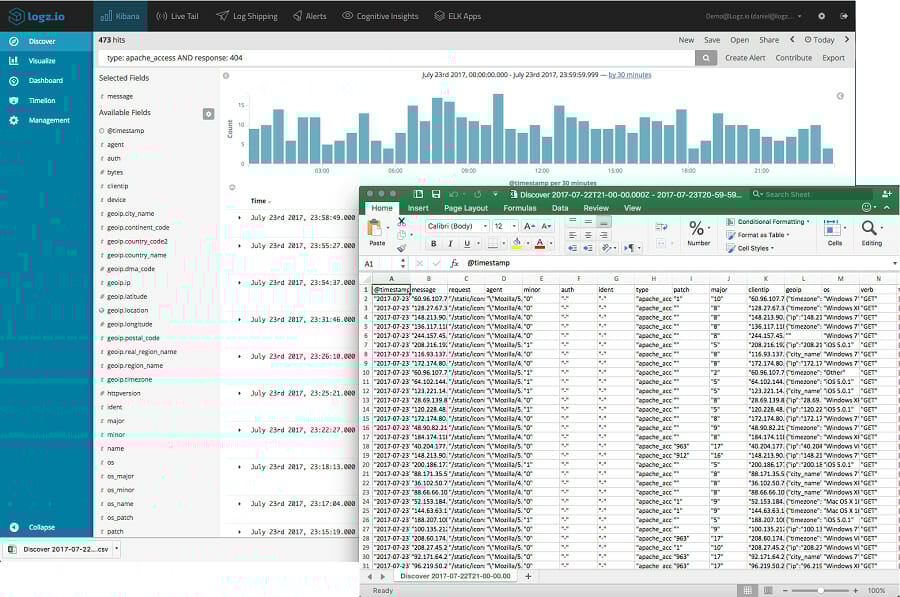
Task: Toggle bold formatting in Excel
Action: tap(433, 244)
